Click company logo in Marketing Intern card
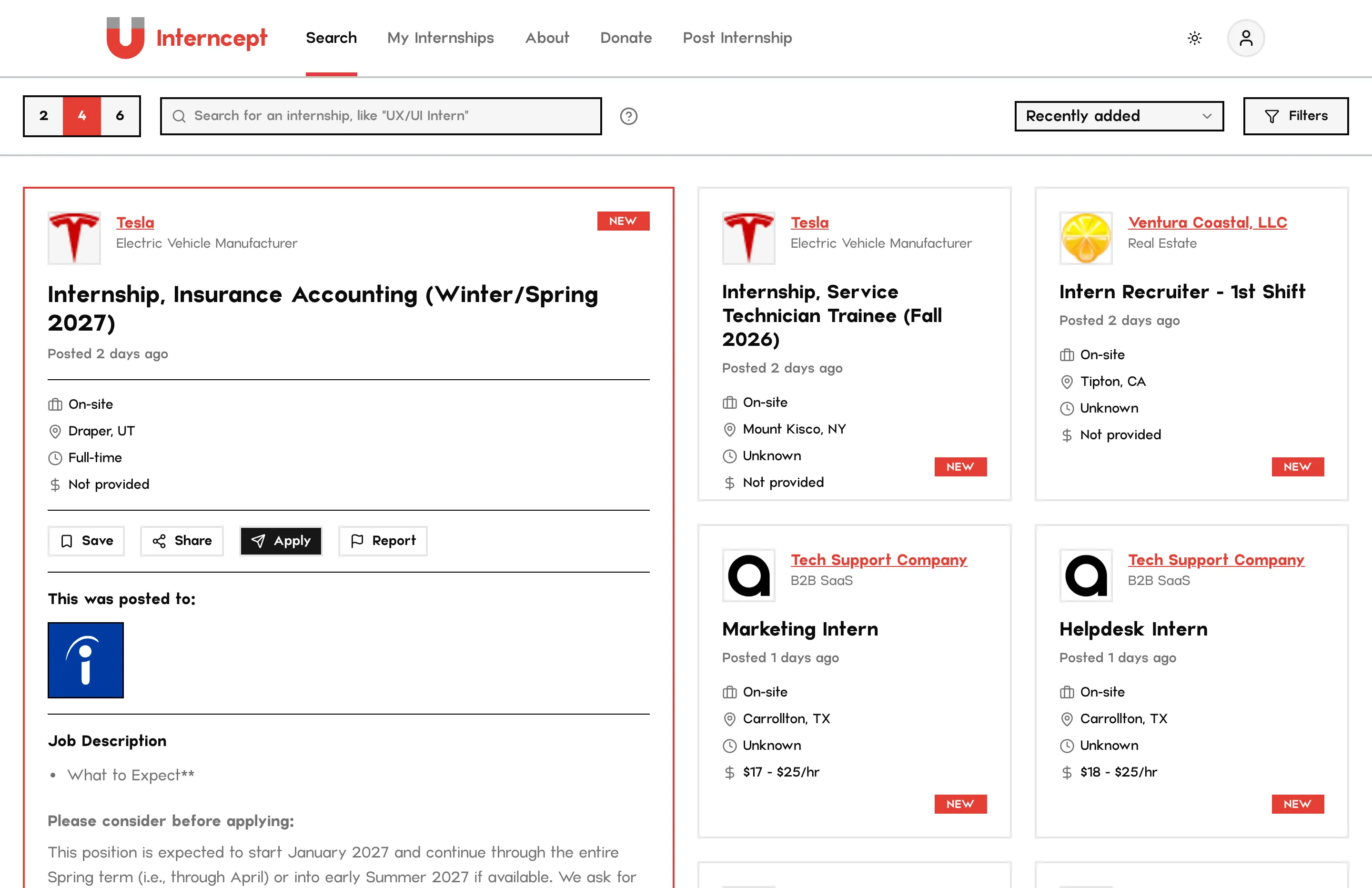Screen dimensions: 1372x888 pos(748,575)
